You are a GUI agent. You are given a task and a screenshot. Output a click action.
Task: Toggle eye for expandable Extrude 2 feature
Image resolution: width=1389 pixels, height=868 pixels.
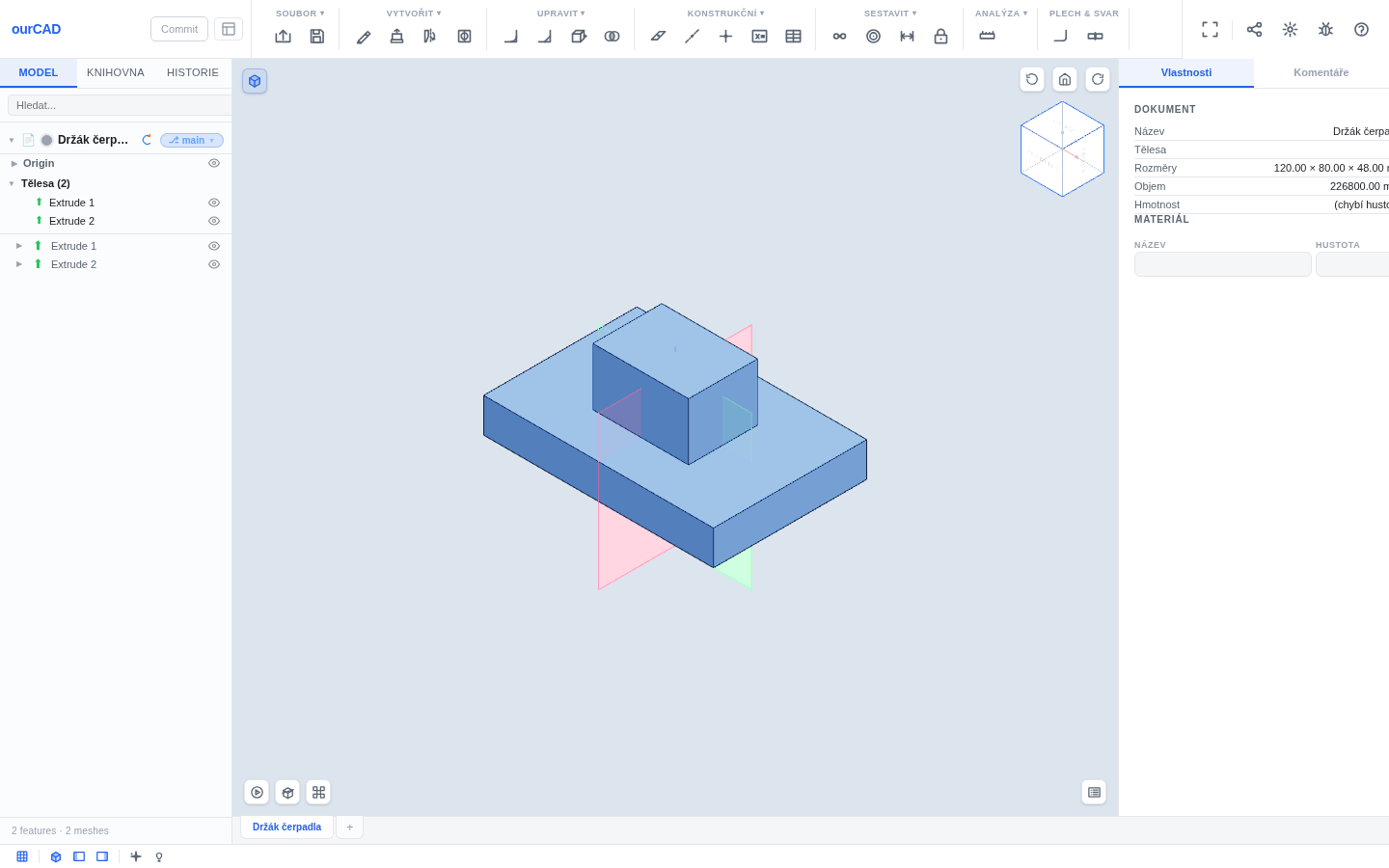click(x=214, y=264)
